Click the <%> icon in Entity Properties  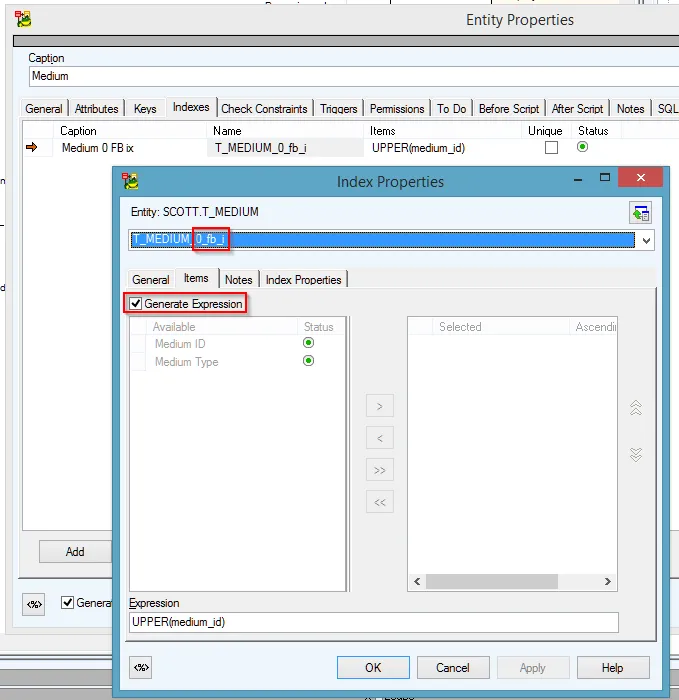[34, 604]
